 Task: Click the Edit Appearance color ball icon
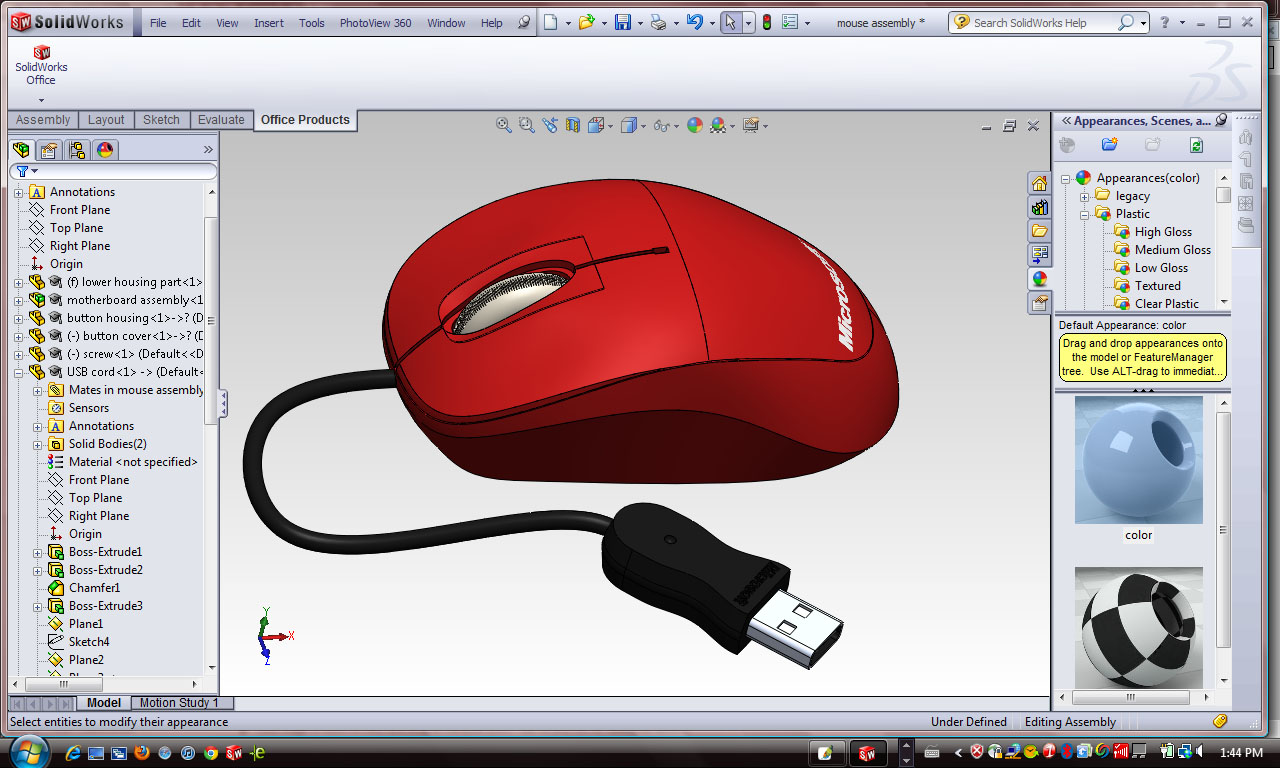(x=695, y=125)
